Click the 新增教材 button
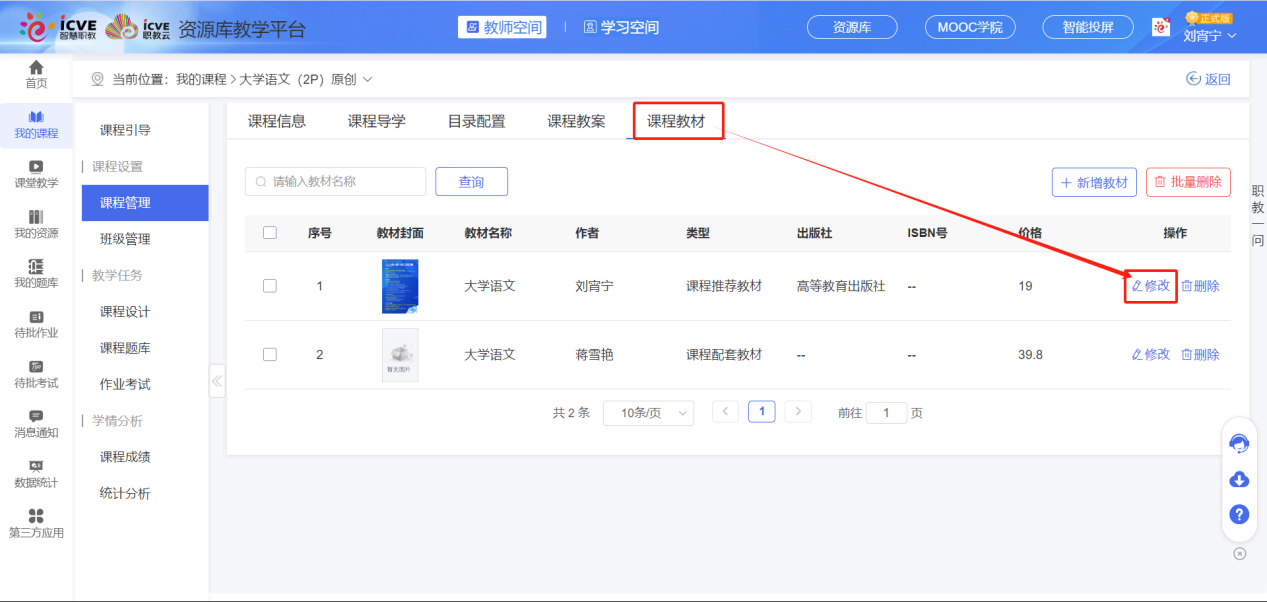The height and width of the screenshot is (602, 1267). (x=1094, y=181)
